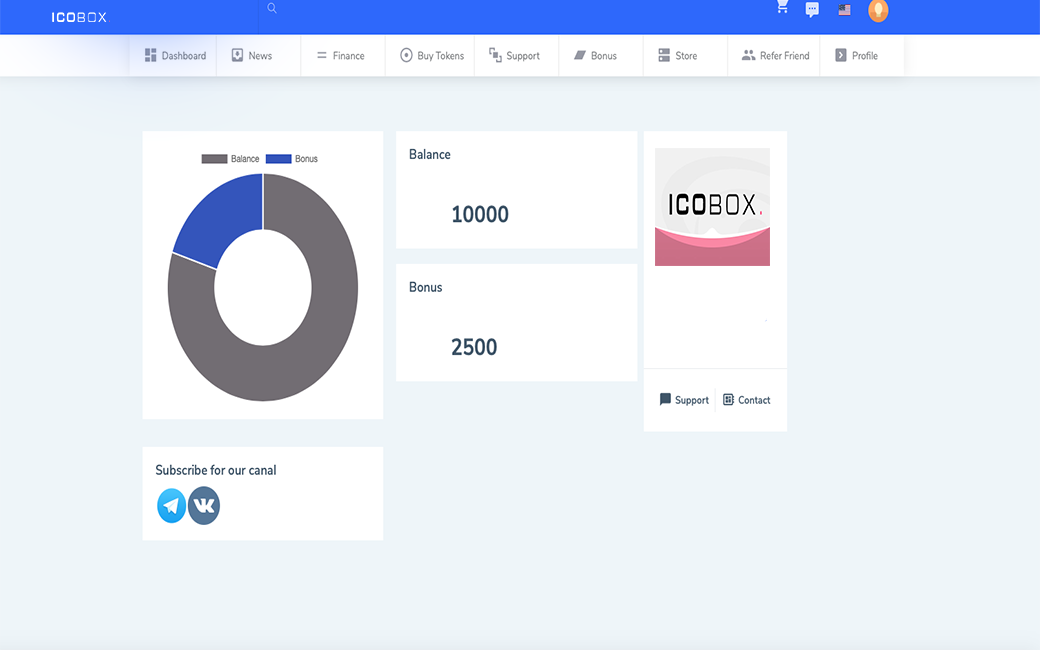The height and width of the screenshot is (650, 1040).
Task: Click the Balance card heading
Action: pos(430,155)
